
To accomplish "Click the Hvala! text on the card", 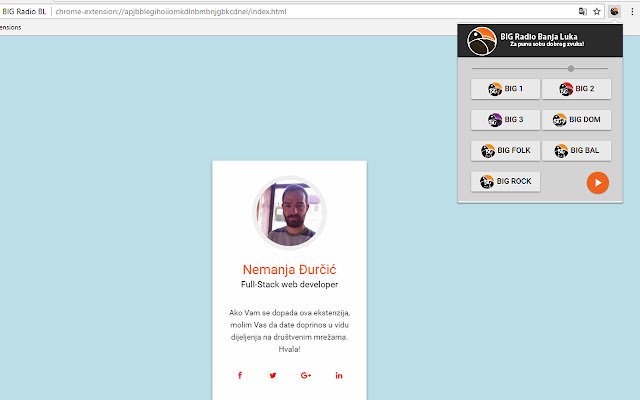I will [x=289, y=349].
